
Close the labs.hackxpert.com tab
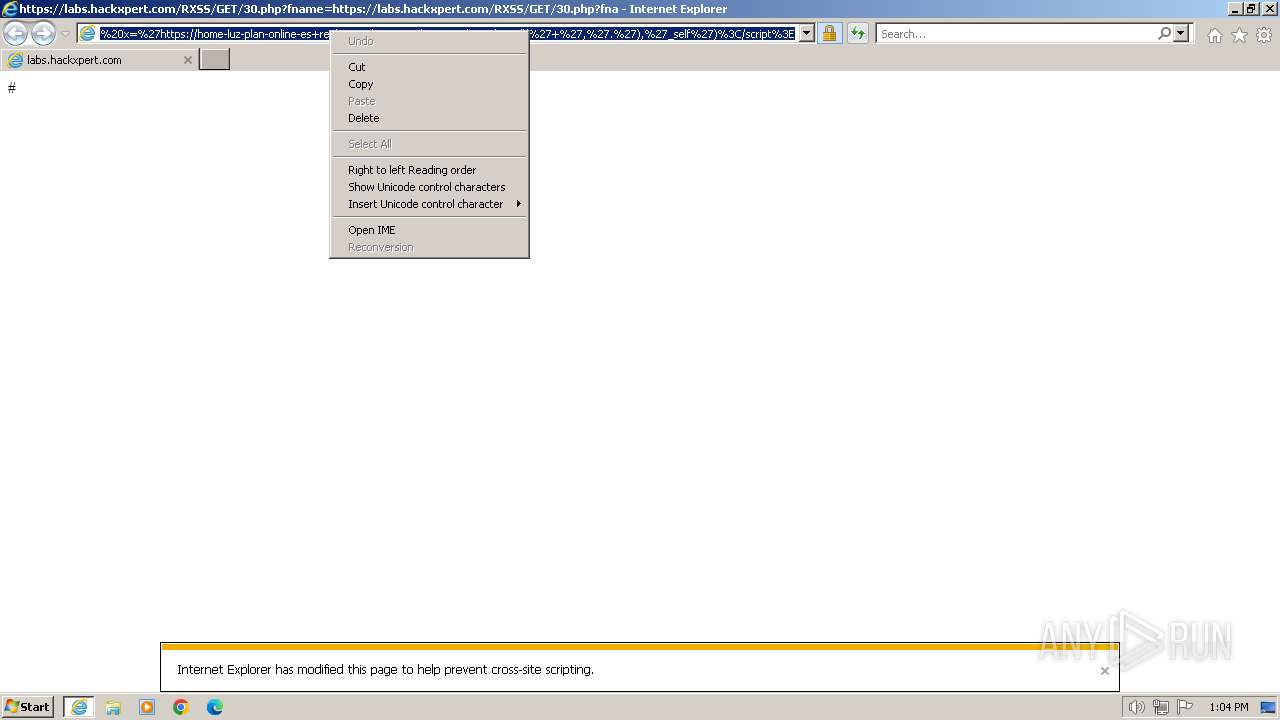coord(187,60)
